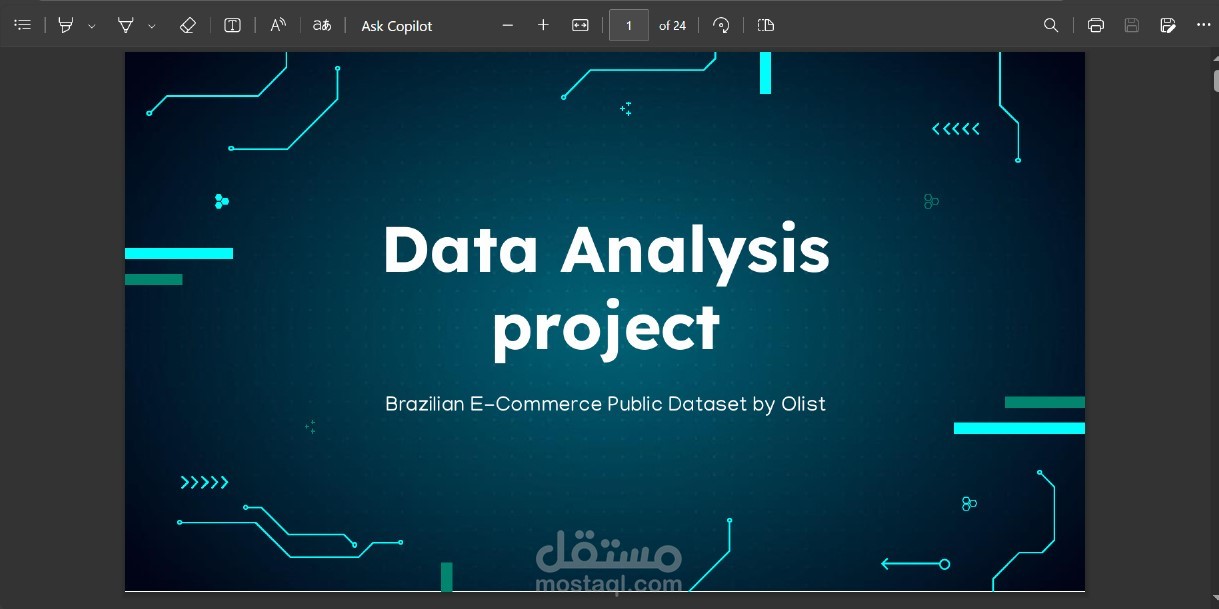The image size is (1219, 609).
Task: Expand the Draw tool options arrow
Action: [x=152, y=26]
